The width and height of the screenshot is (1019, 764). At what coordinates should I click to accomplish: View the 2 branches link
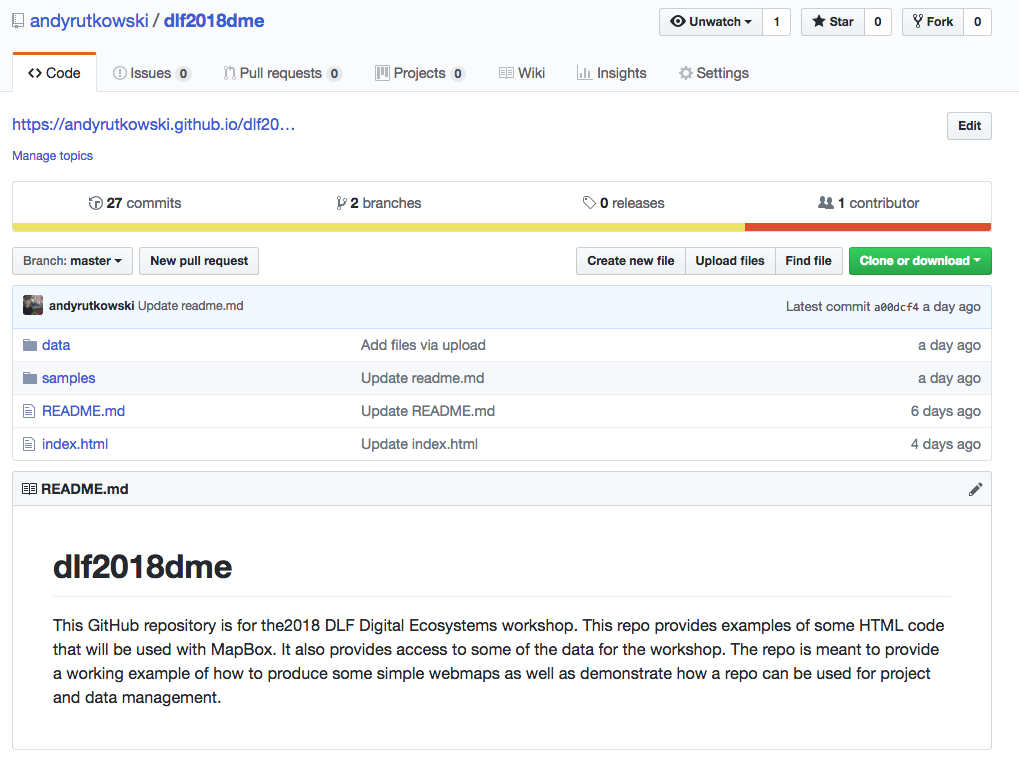(379, 203)
